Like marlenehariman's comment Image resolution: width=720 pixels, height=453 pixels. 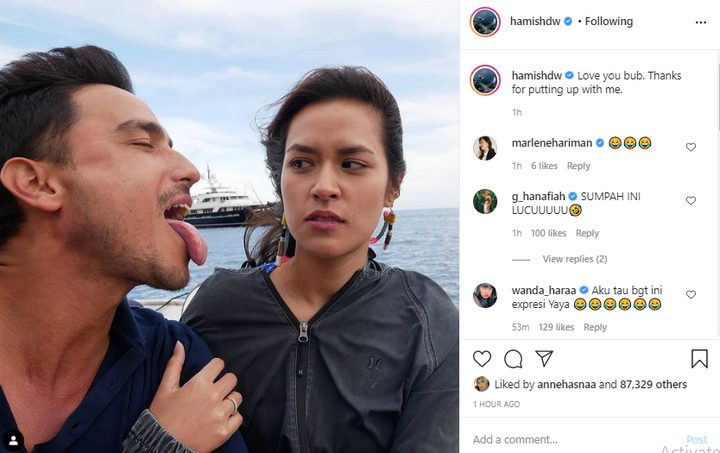click(691, 147)
